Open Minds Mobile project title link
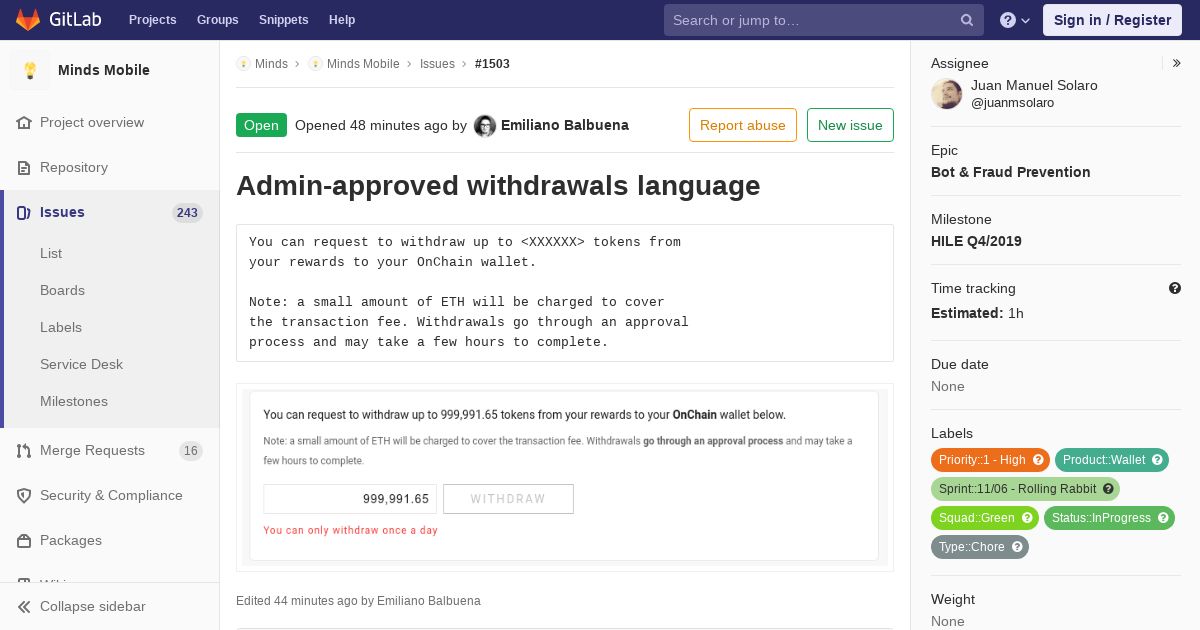1200x630 pixels. [104, 70]
